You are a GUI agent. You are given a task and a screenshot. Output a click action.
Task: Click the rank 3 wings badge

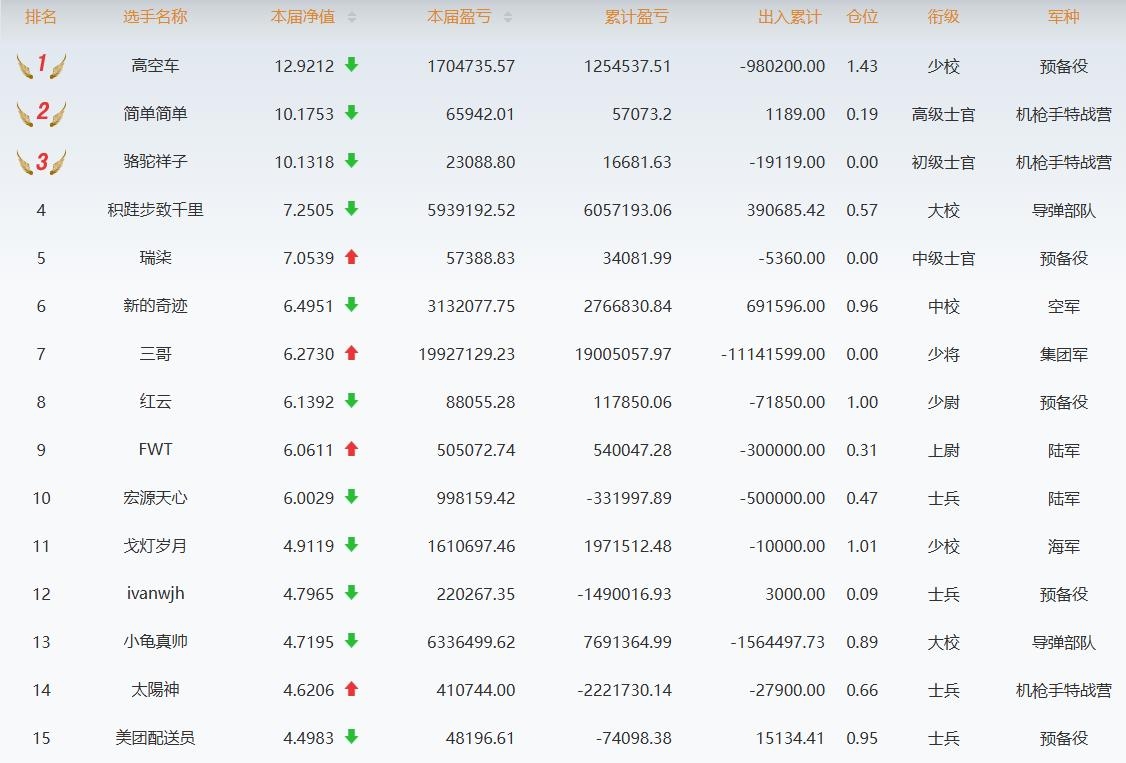(x=41, y=161)
